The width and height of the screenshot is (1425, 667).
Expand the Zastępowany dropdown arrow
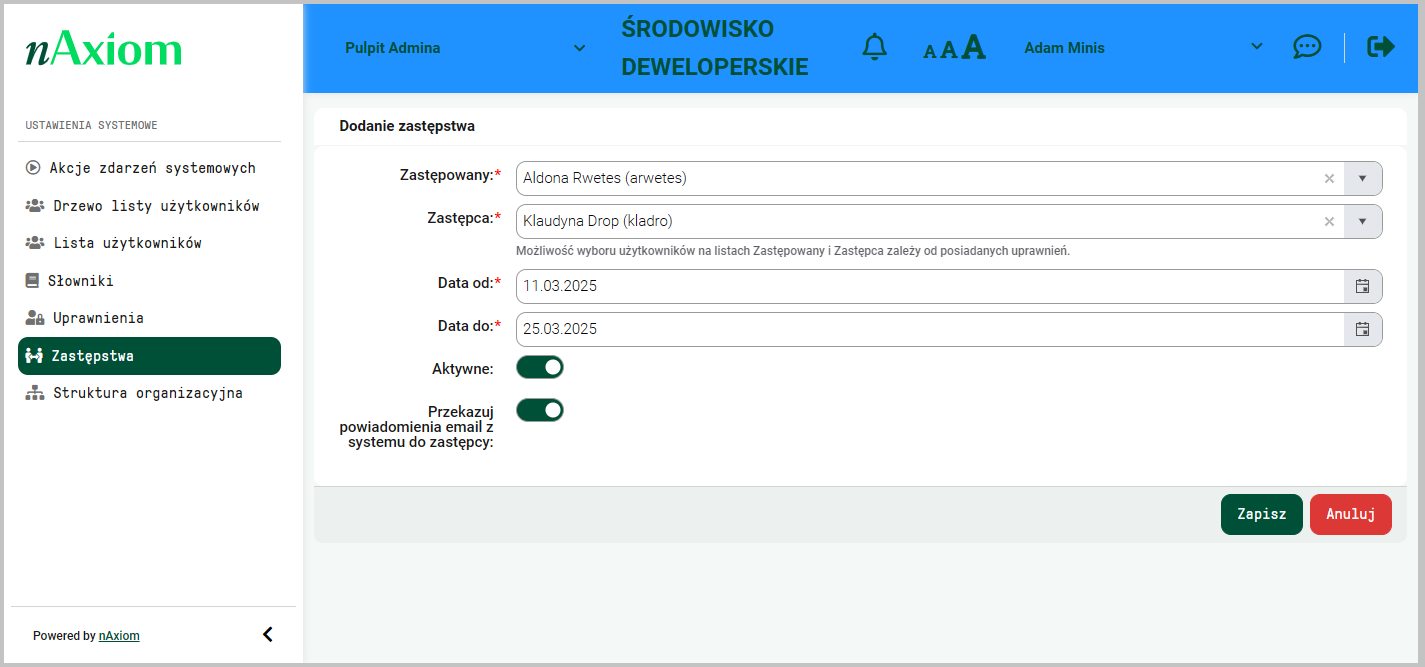1362,179
